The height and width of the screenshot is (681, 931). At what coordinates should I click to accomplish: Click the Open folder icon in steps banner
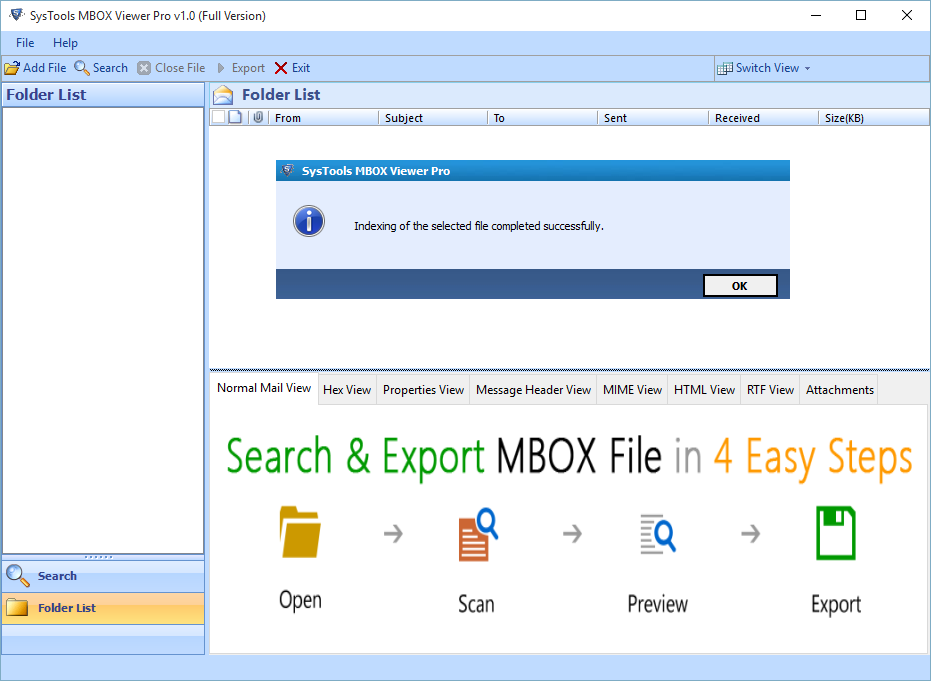point(300,532)
